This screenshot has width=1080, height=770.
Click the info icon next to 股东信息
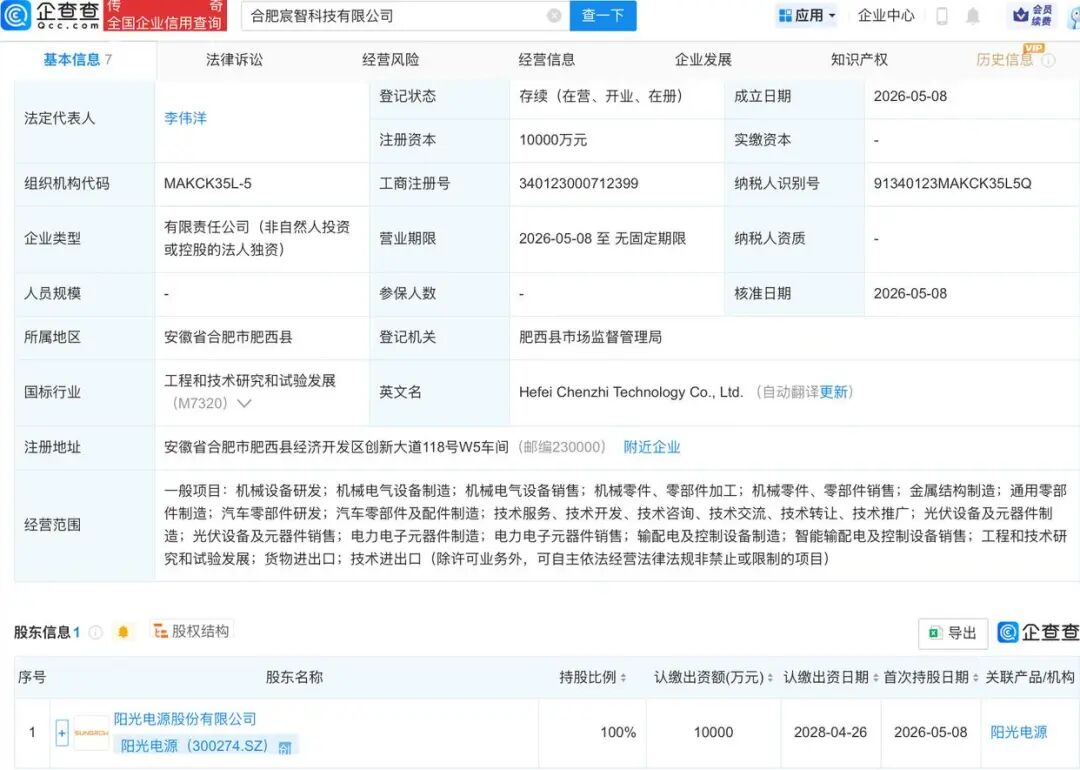pos(96,632)
